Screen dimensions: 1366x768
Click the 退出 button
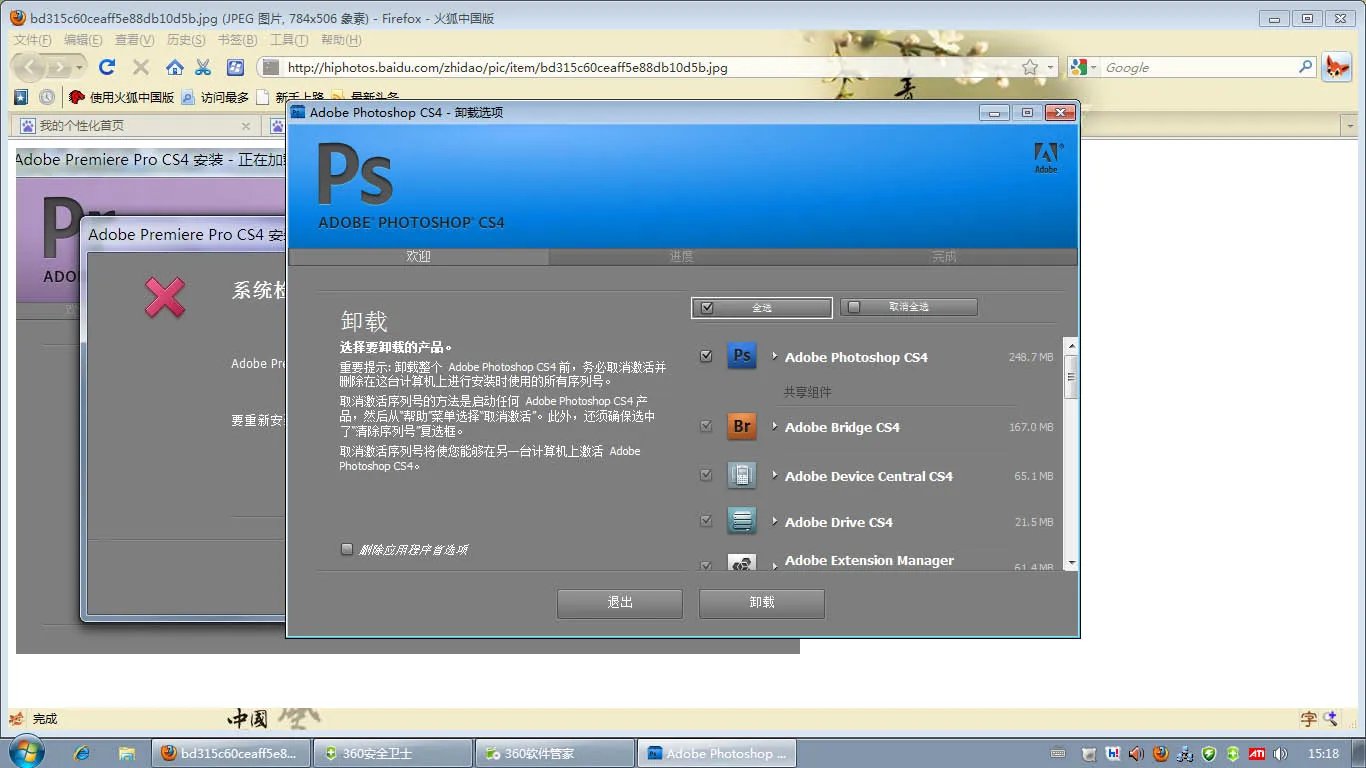point(618,603)
